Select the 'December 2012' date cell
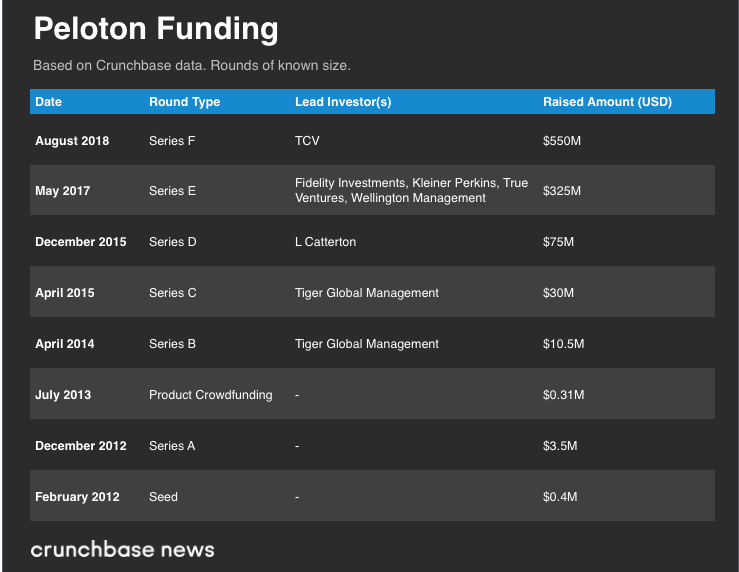 [81, 446]
